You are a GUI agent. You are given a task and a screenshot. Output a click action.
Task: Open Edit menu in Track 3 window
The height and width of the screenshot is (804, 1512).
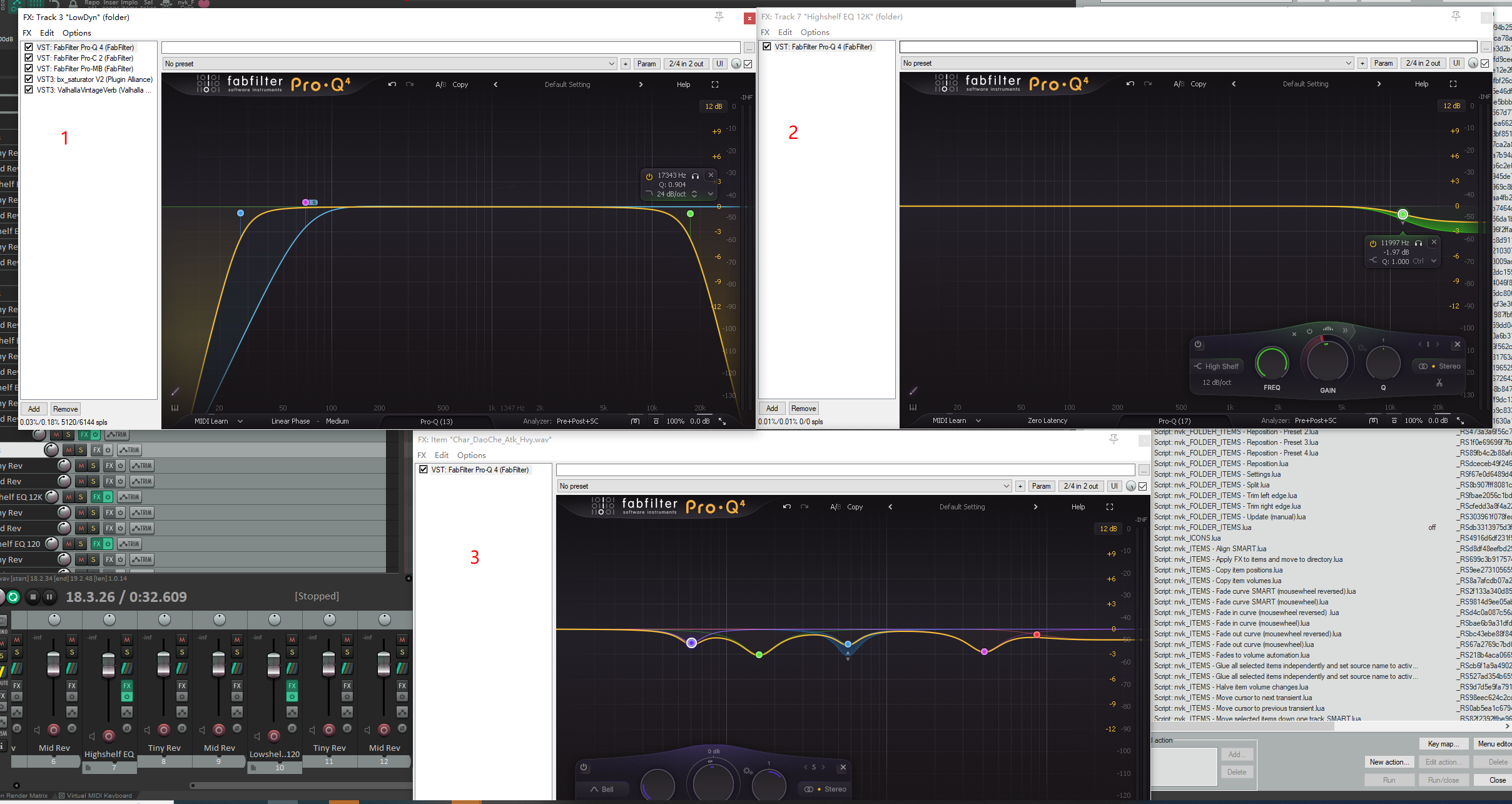click(47, 33)
